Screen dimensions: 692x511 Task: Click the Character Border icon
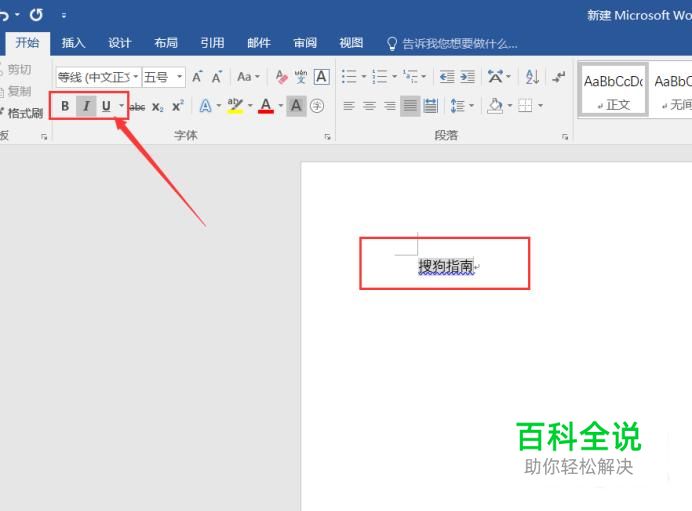tap(322, 77)
